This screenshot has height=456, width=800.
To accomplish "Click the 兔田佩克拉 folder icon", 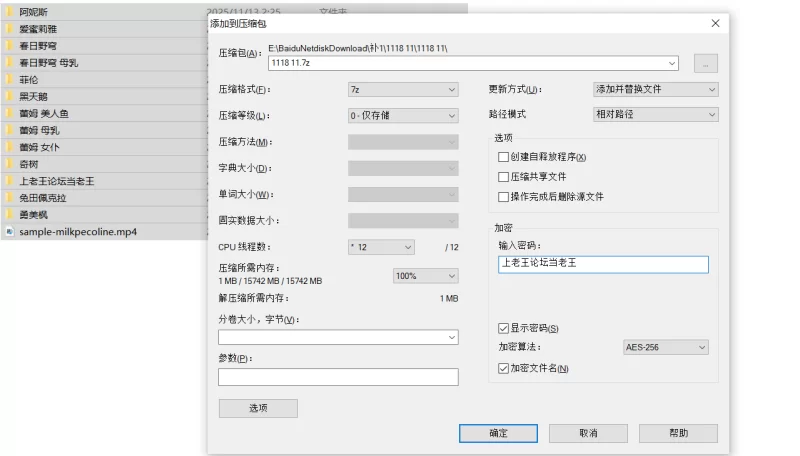I will (x=9, y=198).
